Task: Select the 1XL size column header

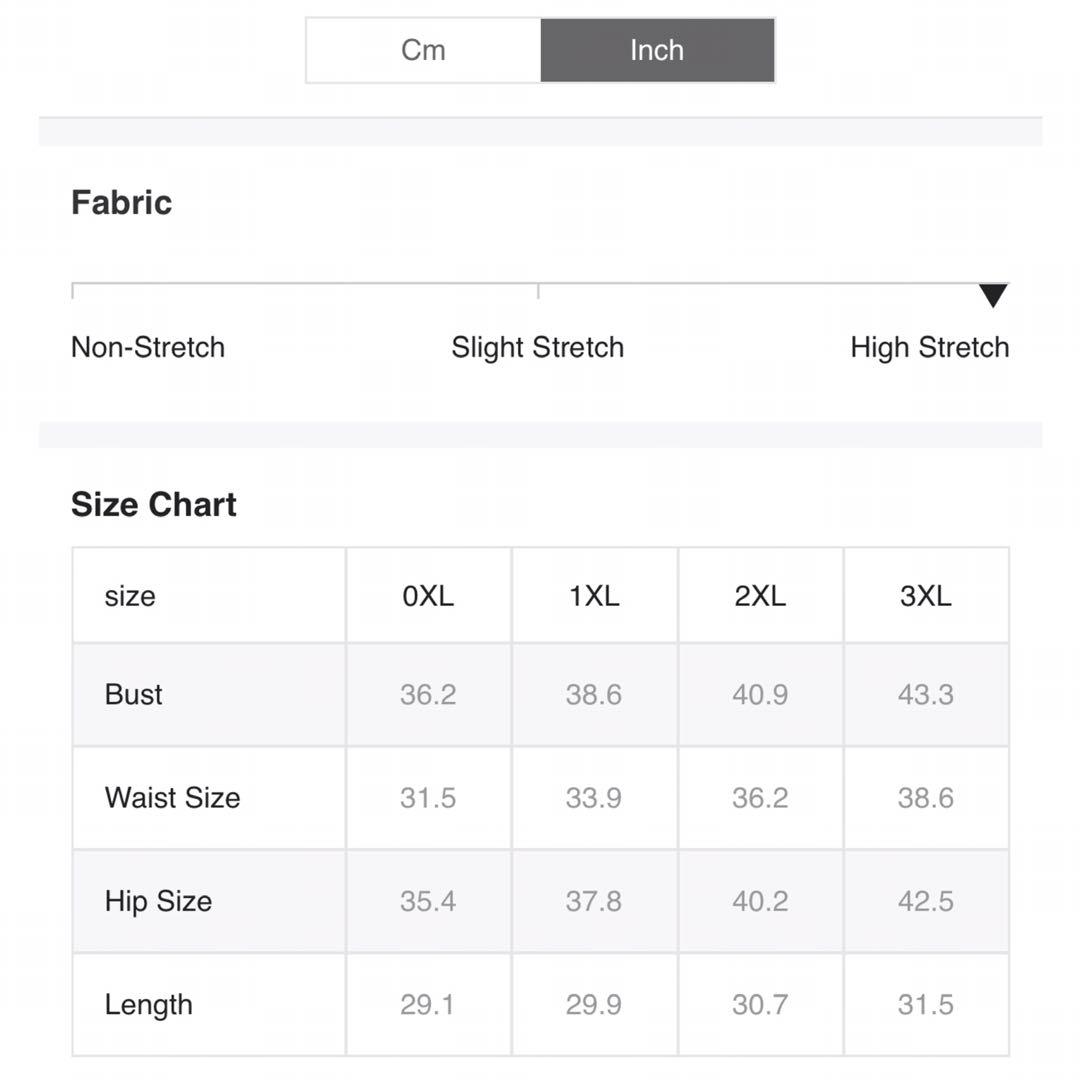Action: click(594, 596)
